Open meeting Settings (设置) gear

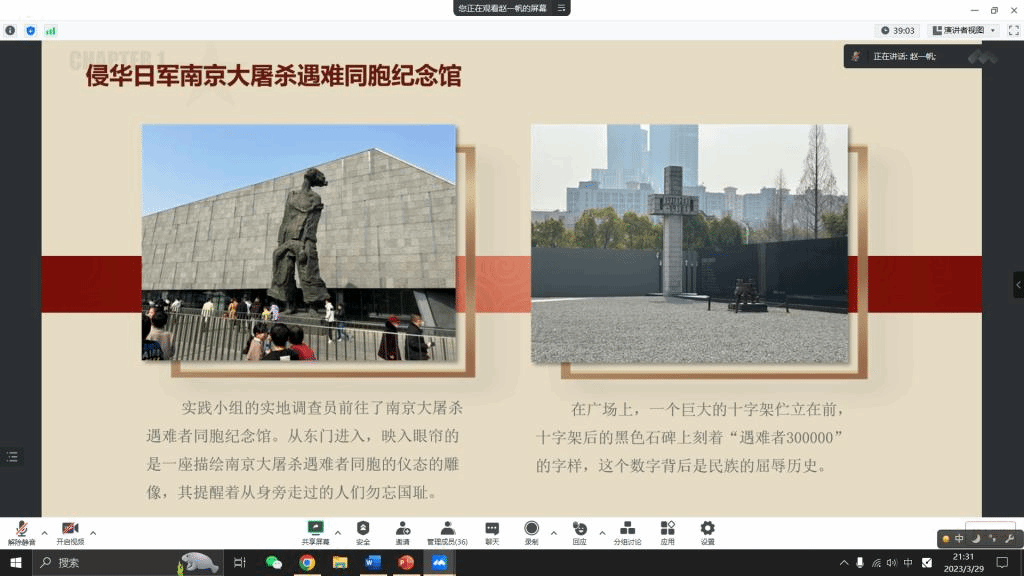coord(707,531)
